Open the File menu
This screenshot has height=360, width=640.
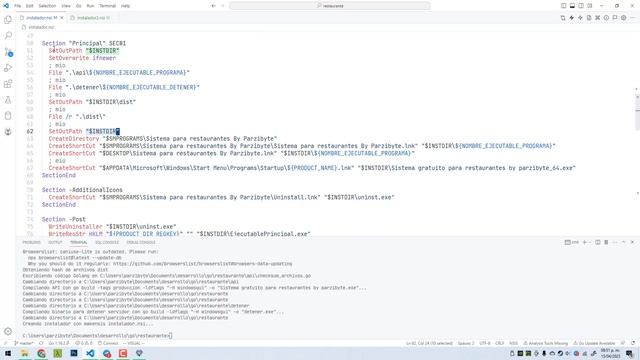(18, 6)
